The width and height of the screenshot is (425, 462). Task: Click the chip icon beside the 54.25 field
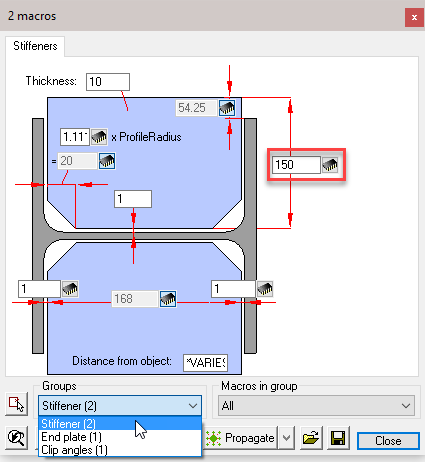click(x=227, y=108)
